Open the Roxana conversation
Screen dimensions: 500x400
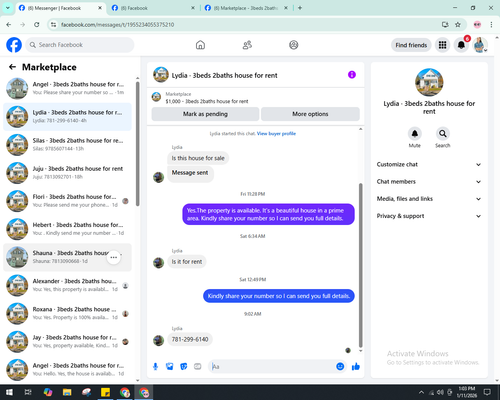click(x=68, y=313)
